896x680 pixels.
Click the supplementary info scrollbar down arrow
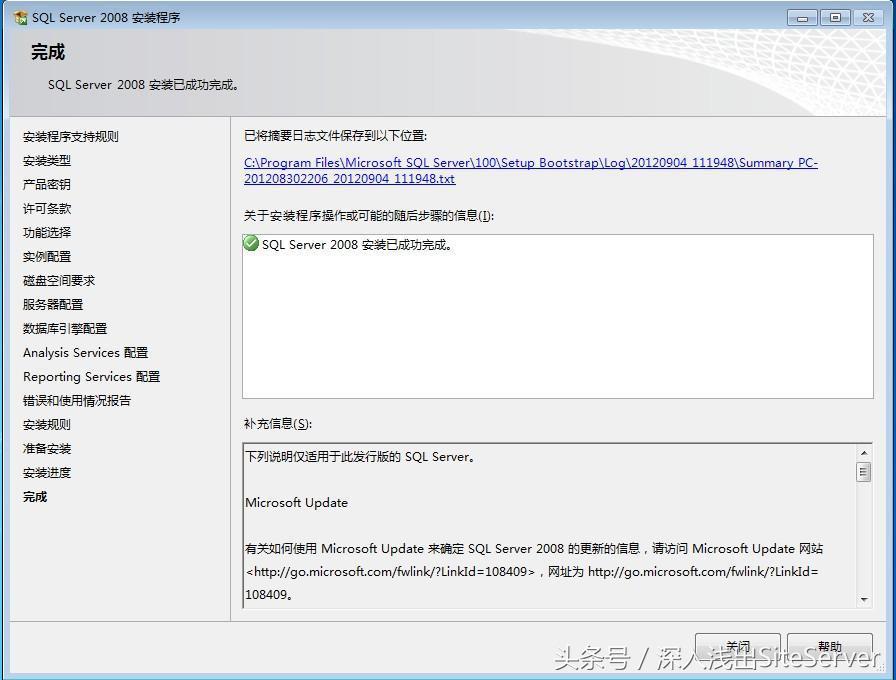(864, 599)
